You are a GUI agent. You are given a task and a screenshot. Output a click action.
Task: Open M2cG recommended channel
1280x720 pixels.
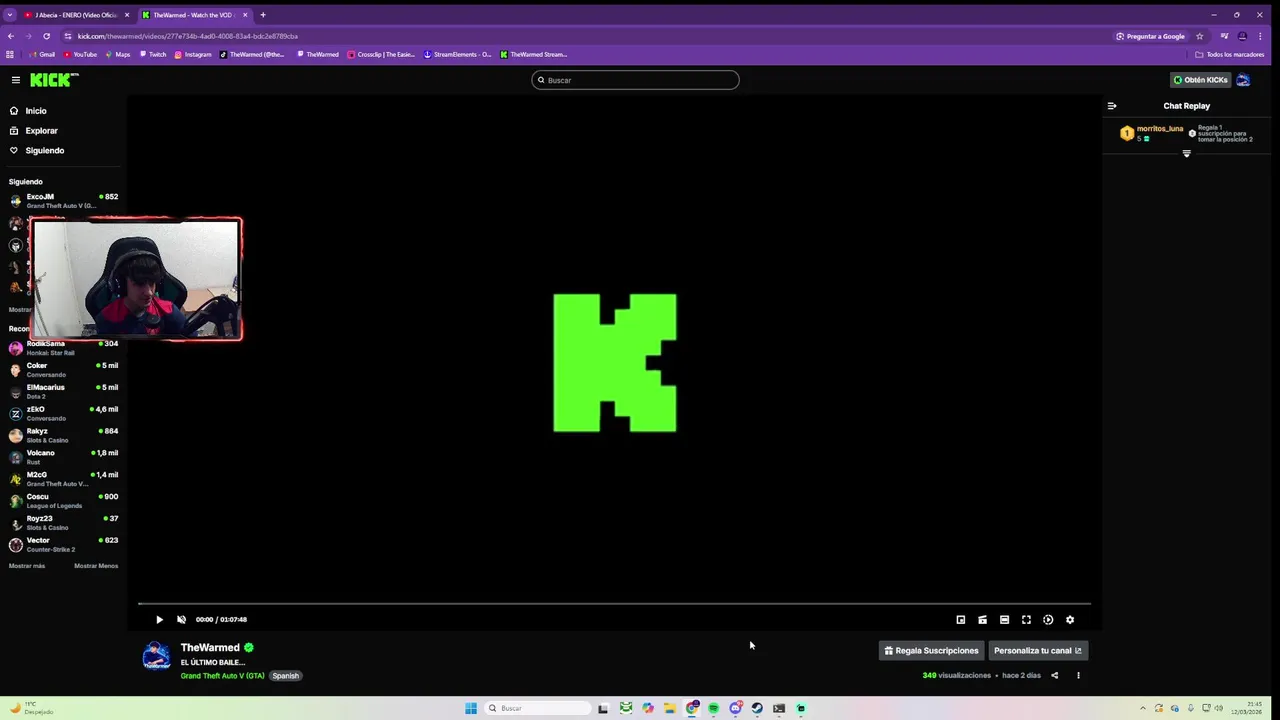pyautogui.click(x=63, y=479)
